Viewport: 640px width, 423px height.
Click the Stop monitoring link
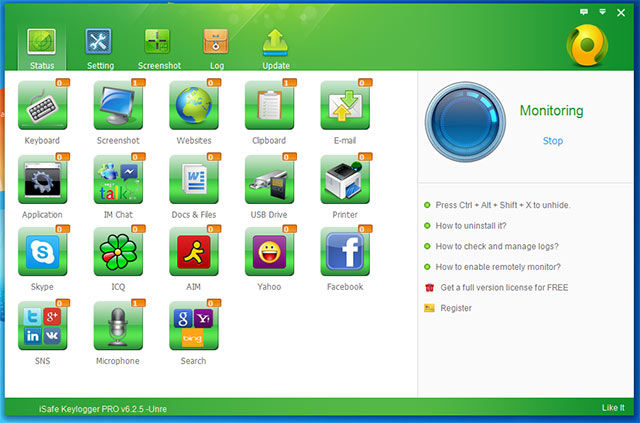tap(553, 141)
